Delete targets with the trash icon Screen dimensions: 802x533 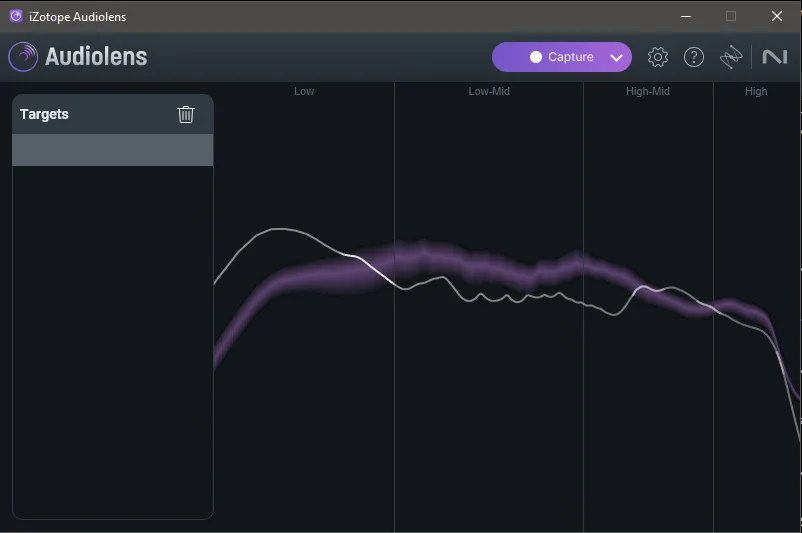pos(186,114)
